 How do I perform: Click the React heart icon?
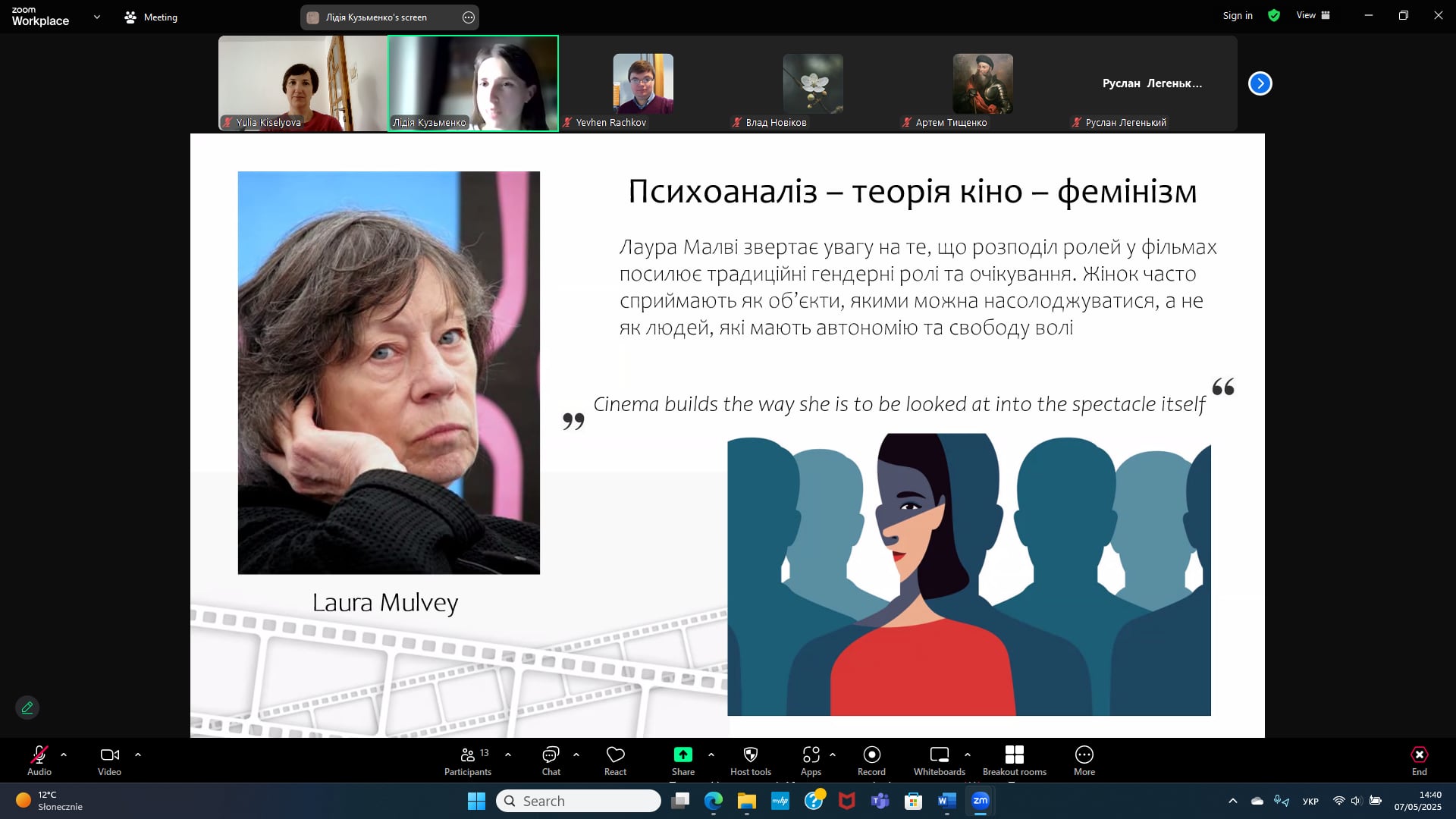(615, 755)
